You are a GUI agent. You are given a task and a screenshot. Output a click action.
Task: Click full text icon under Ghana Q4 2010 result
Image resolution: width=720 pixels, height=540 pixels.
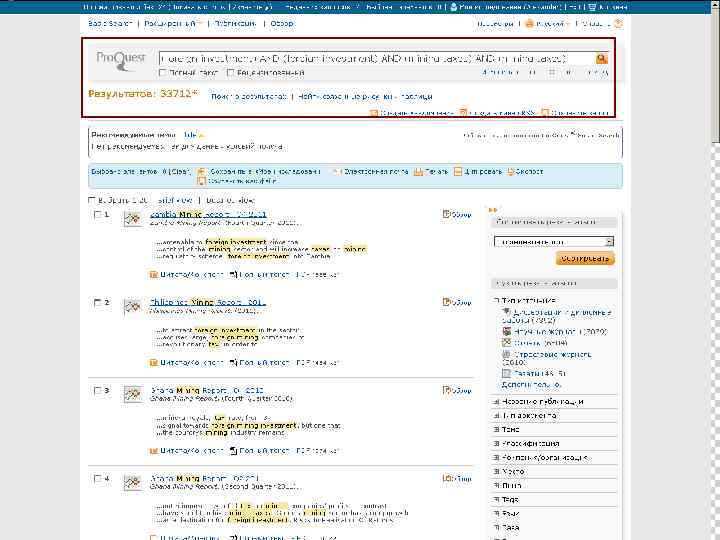233,451
